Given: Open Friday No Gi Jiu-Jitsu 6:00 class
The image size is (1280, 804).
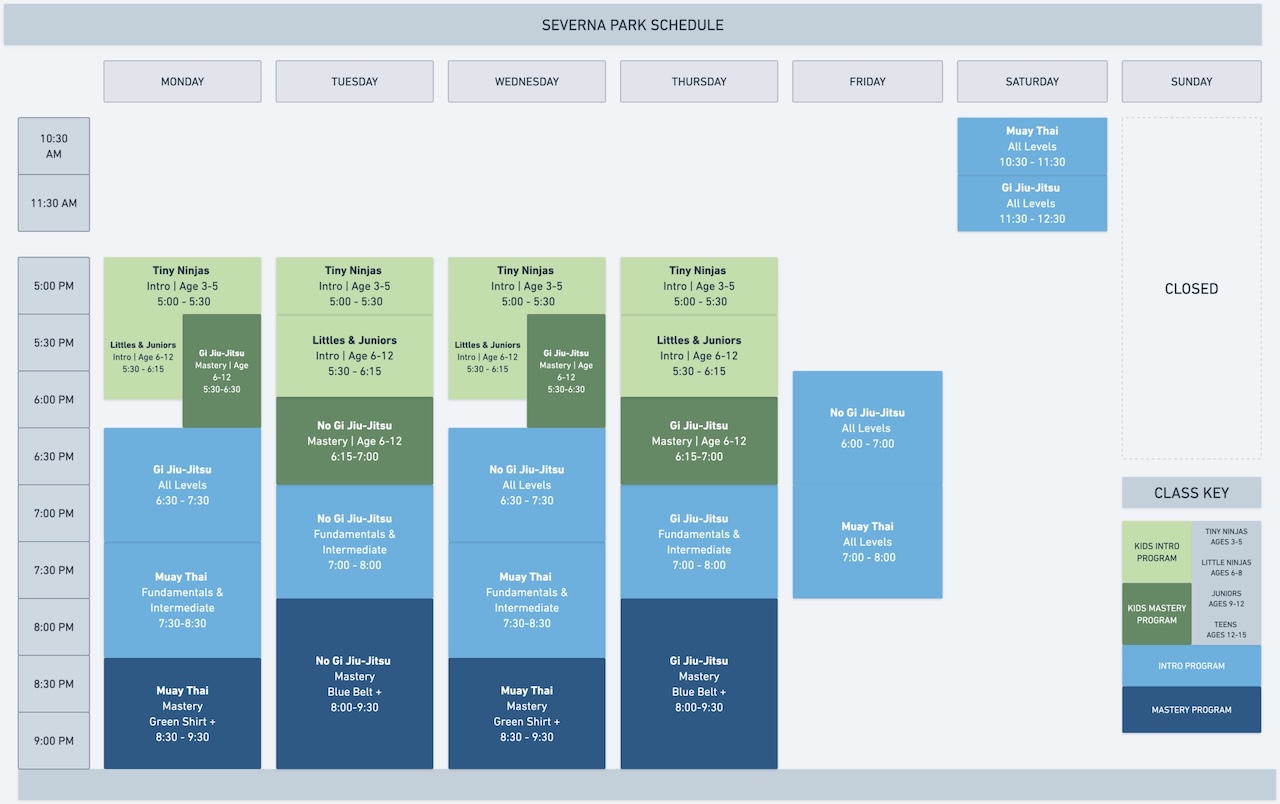Looking at the screenshot, I should click(x=867, y=428).
